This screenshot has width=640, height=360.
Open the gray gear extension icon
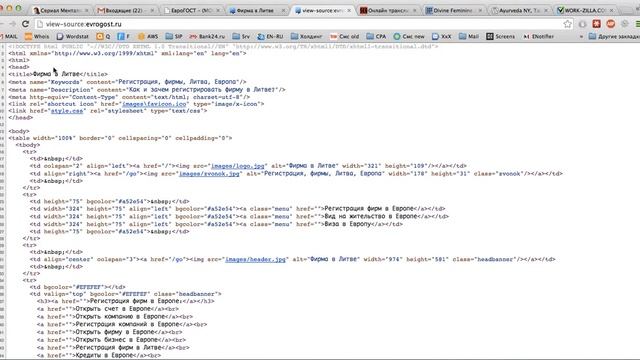click(624, 24)
